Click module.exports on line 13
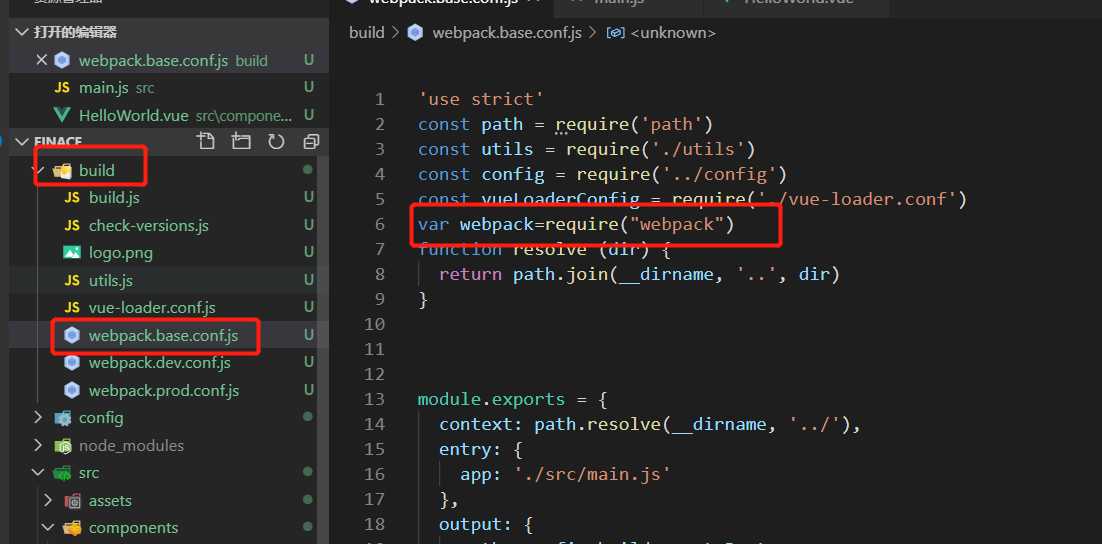This screenshot has width=1102, height=544. (x=491, y=399)
